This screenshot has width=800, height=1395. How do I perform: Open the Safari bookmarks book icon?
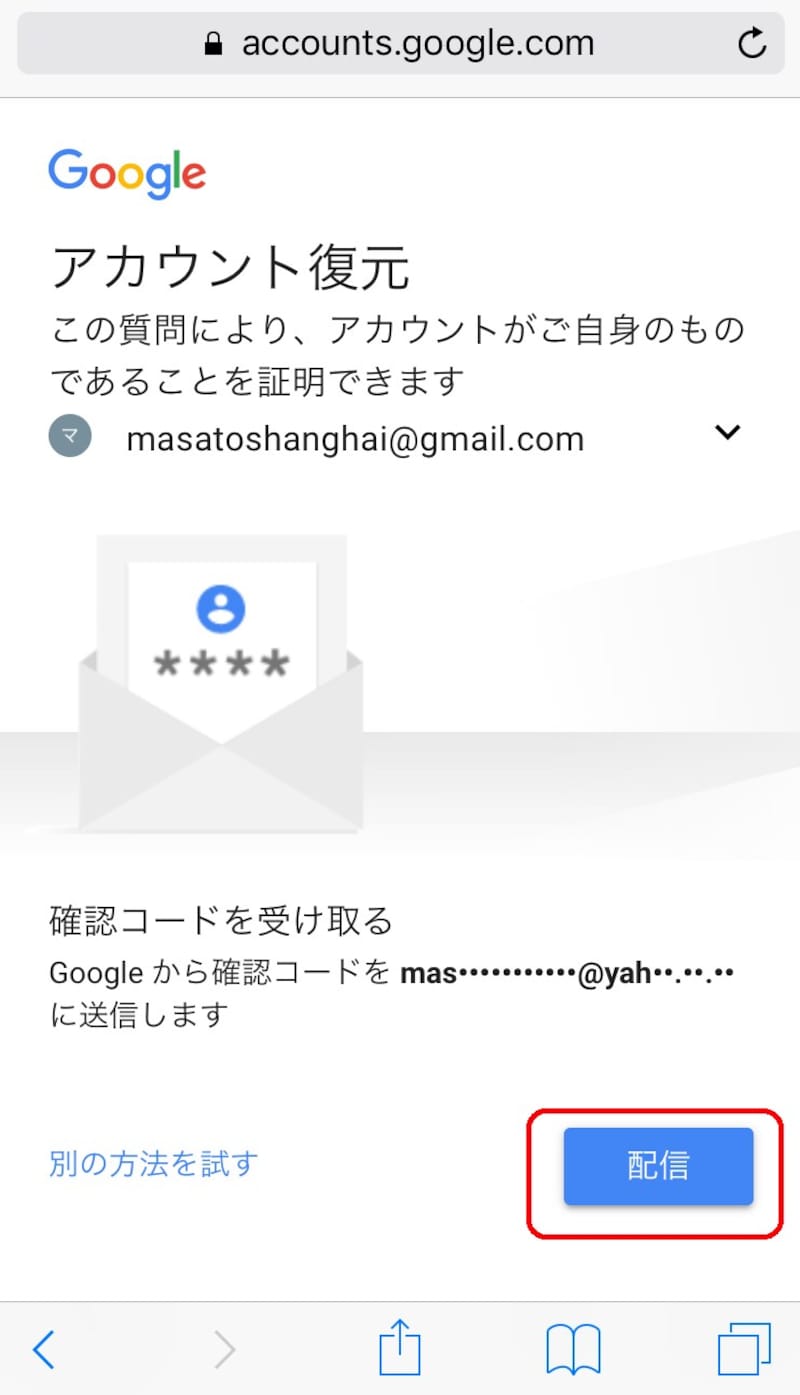pyautogui.click(x=573, y=1349)
